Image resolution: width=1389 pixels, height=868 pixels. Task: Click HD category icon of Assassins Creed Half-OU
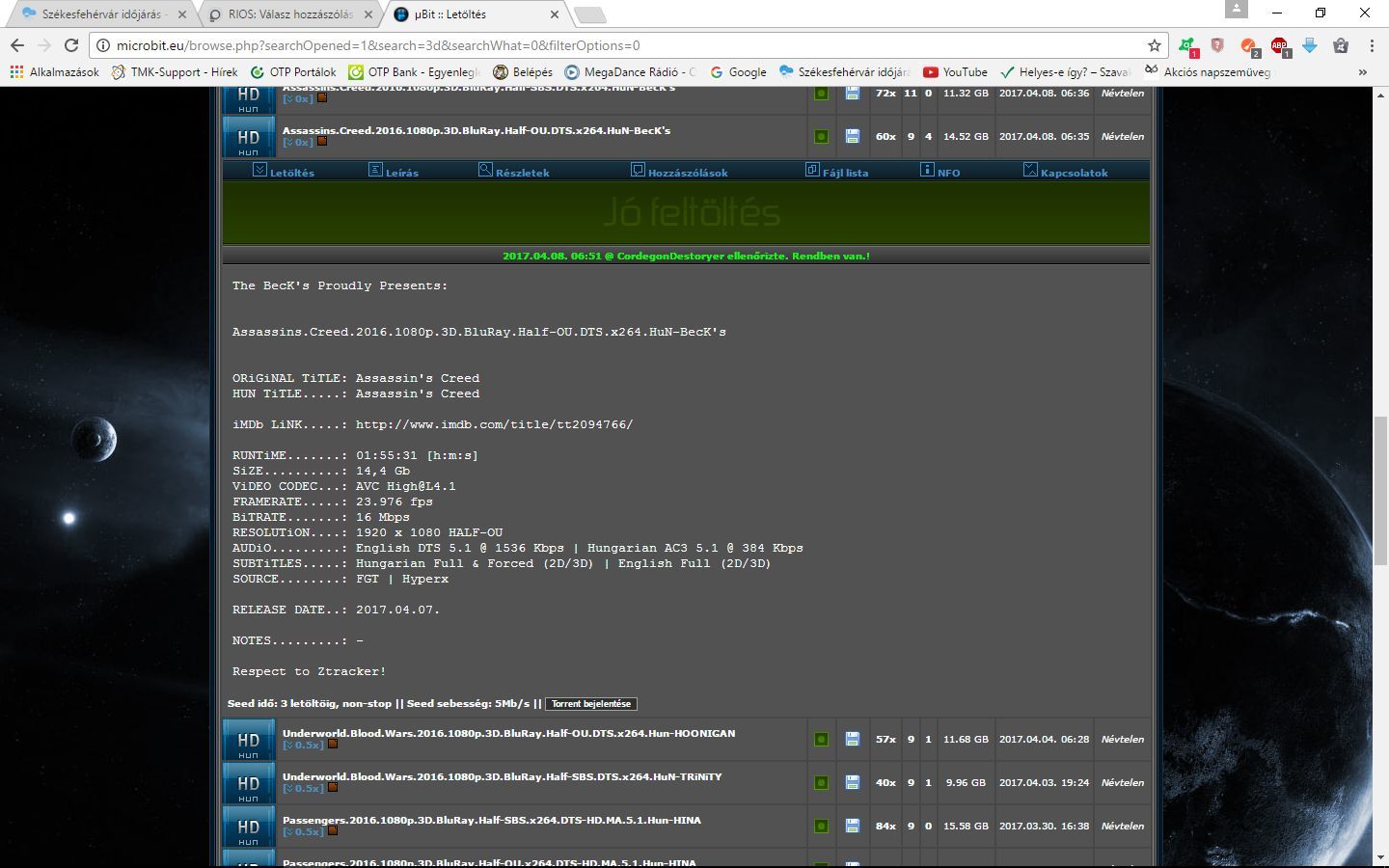[x=249, y=138]
